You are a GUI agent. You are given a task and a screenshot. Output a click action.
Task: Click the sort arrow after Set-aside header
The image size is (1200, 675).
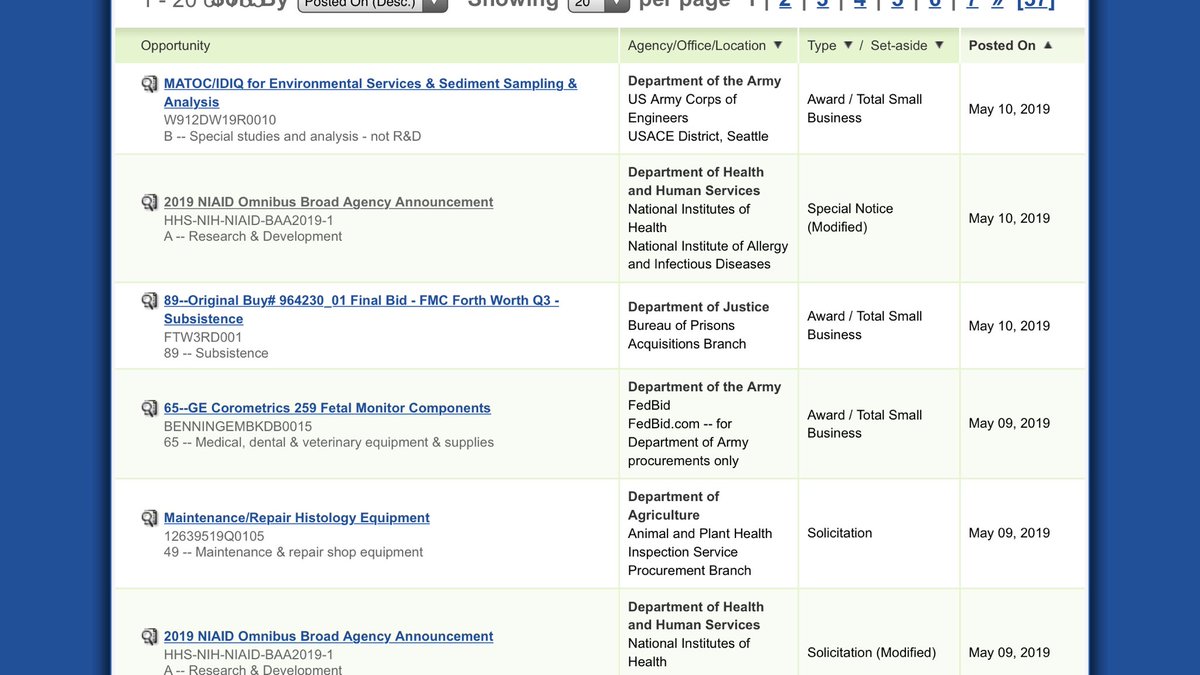[939, 45]
